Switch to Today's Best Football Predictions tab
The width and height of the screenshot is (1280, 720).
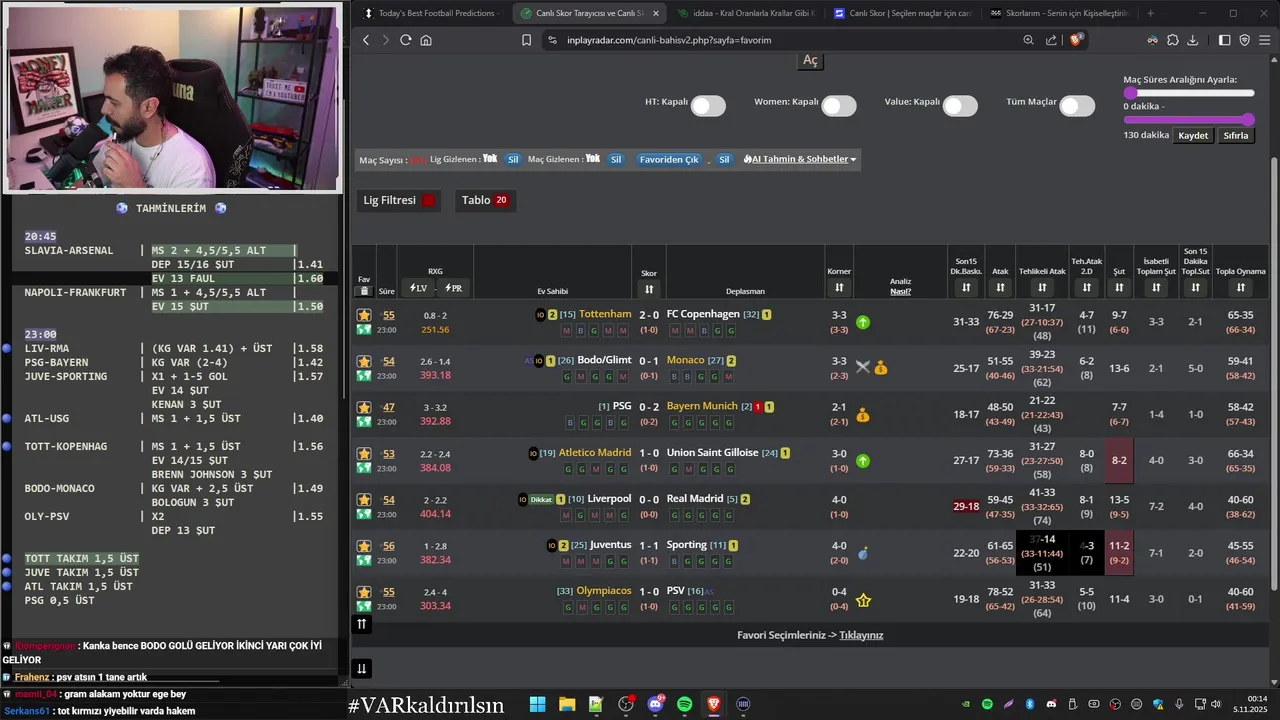point(431,13)
